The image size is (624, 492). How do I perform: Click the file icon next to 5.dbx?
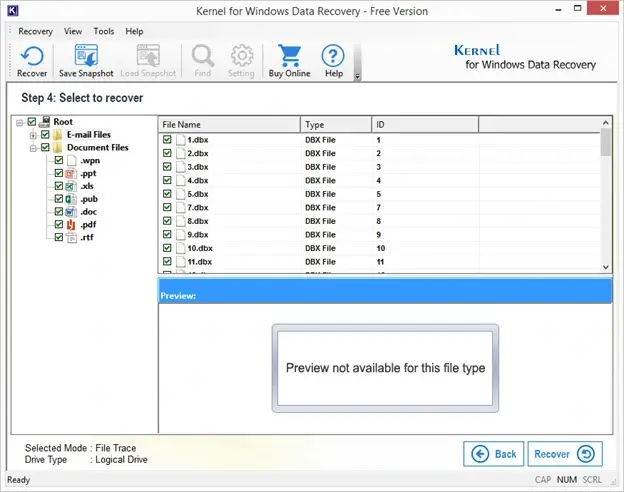181,194
